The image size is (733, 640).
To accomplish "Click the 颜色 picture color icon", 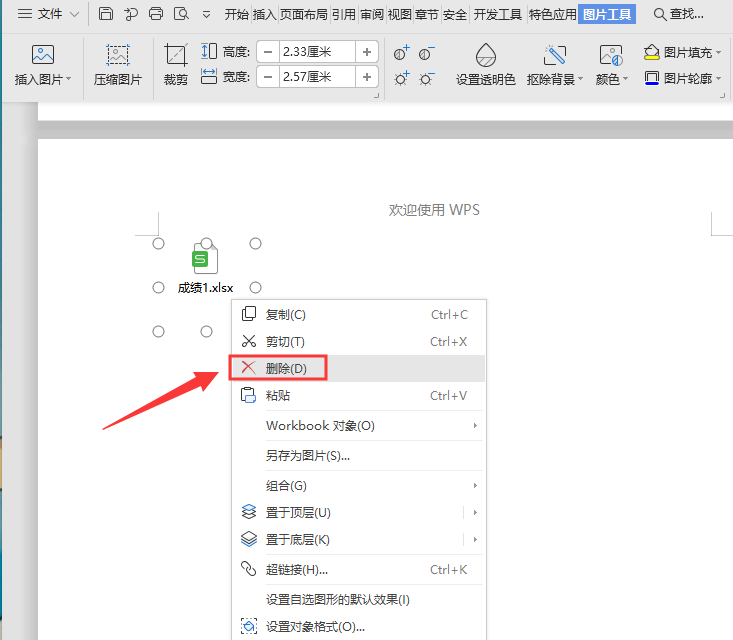I will pos(611,56).
